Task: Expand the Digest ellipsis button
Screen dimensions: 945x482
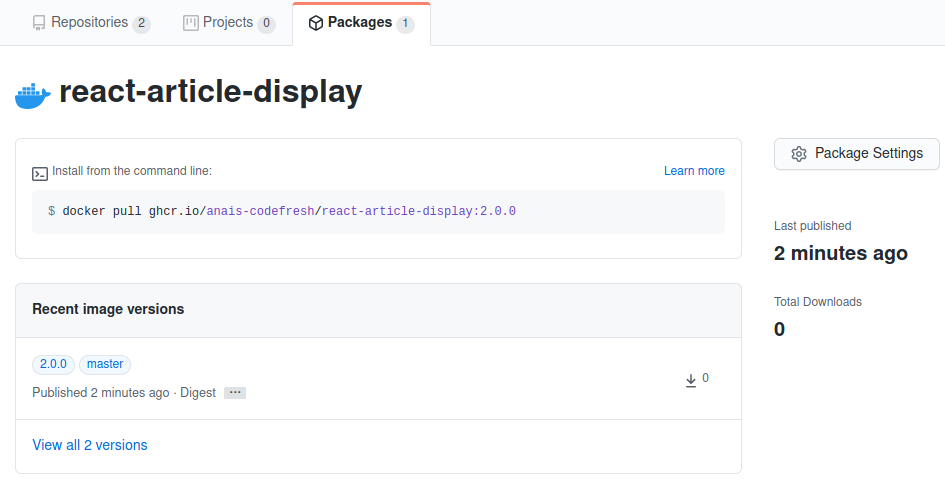Action: point(235,393)
